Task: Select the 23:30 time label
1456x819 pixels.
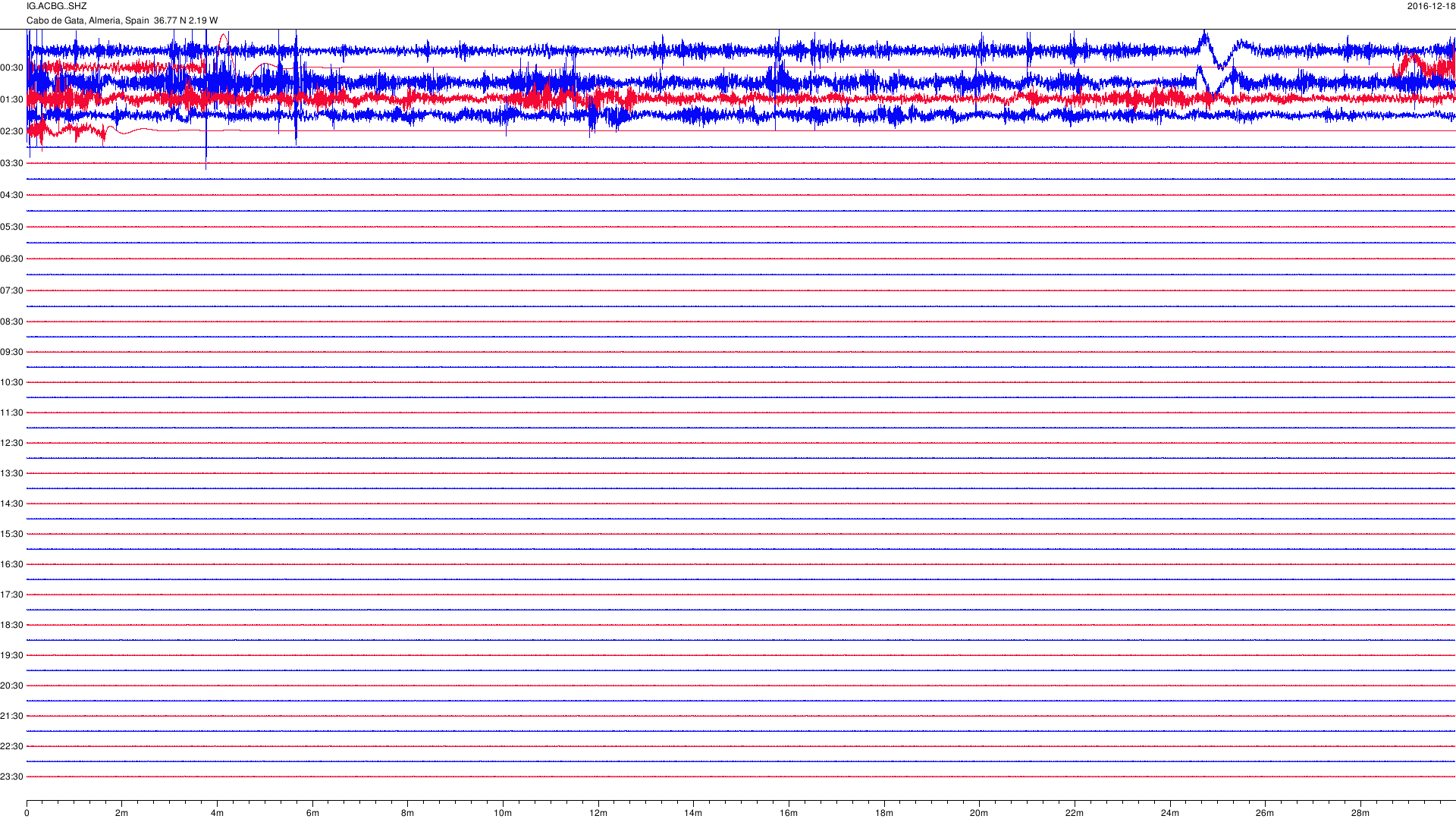Action: pos(11,777)
